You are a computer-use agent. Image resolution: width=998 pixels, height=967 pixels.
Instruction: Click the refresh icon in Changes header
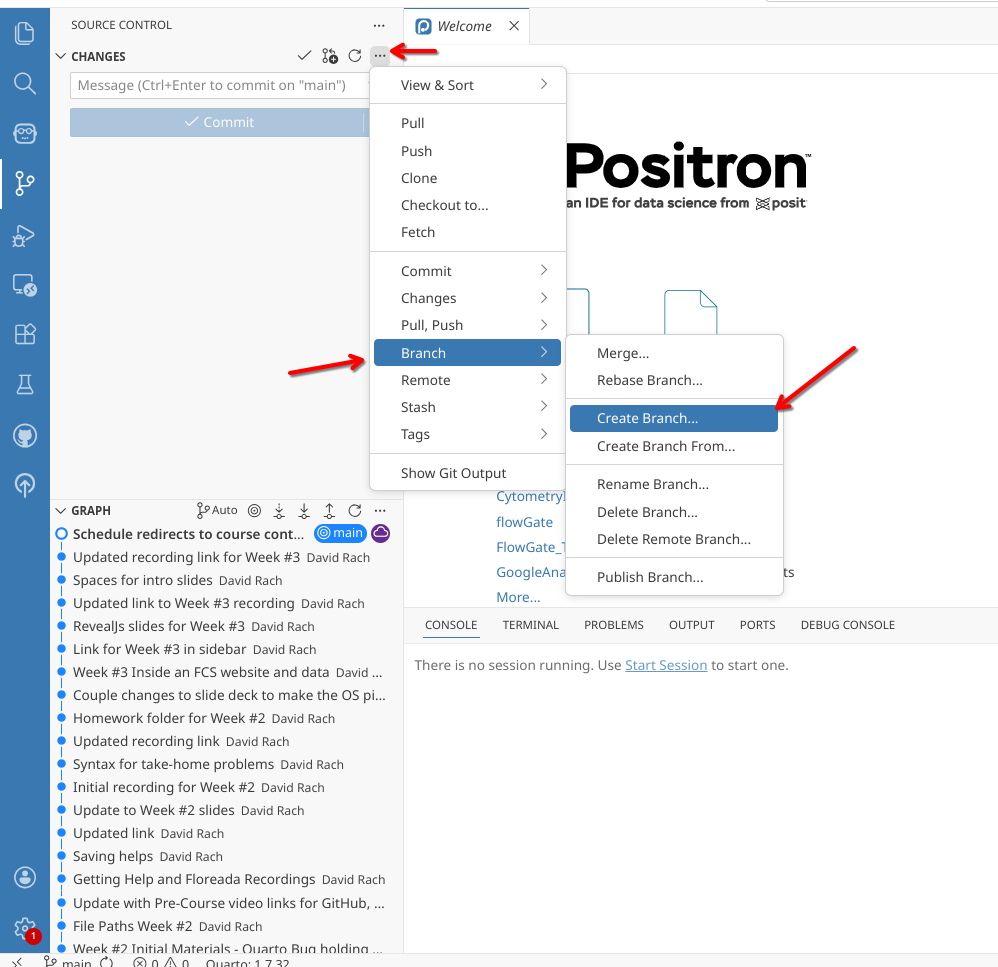355,57
